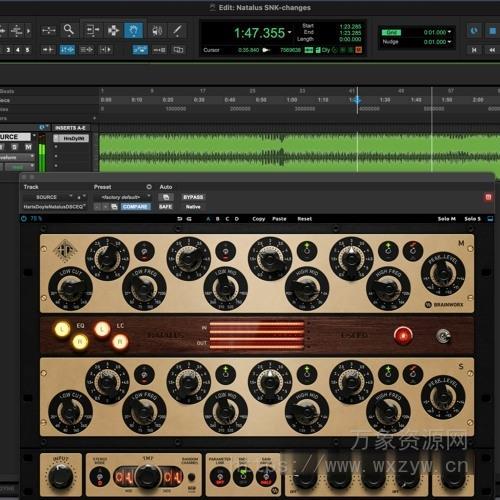The width and height of the screenshot is (500, 500).
Task: Click the Paste settings button
Action: coord(279,219)
